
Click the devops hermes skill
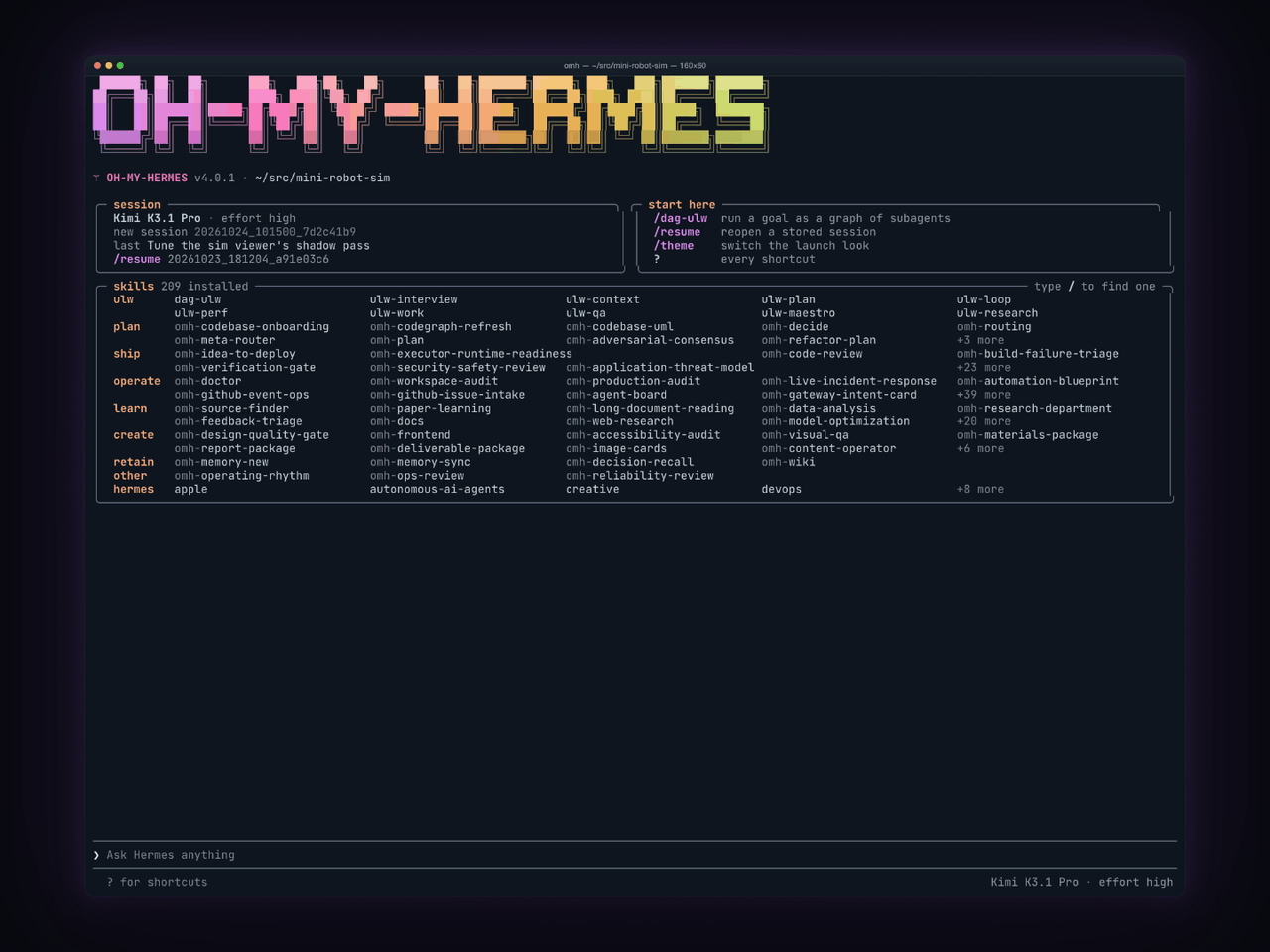click(782, 490)
